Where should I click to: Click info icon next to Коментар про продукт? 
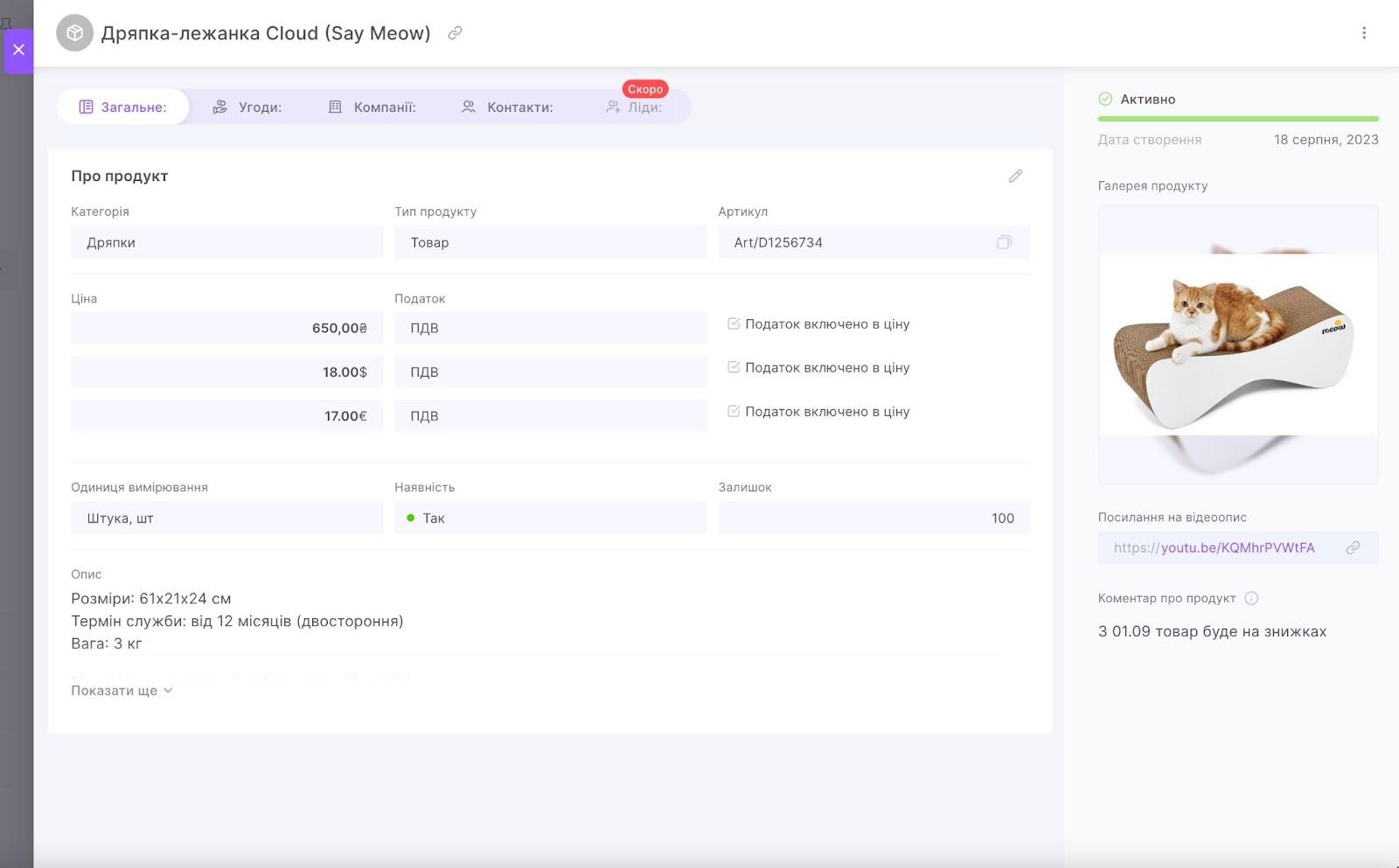click(1251, 599)
